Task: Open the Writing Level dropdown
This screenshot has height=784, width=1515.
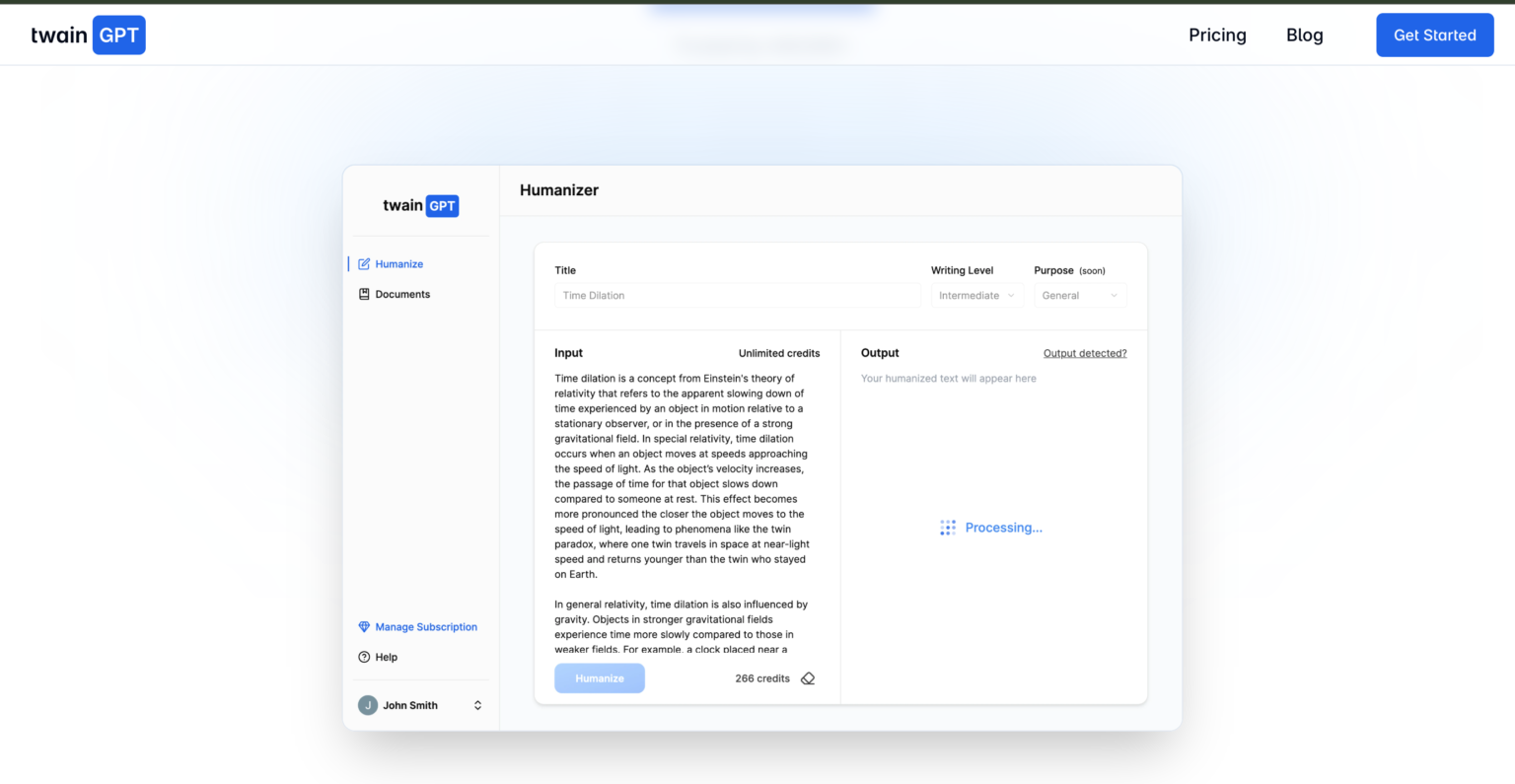Action: click(x=976, y=295)
